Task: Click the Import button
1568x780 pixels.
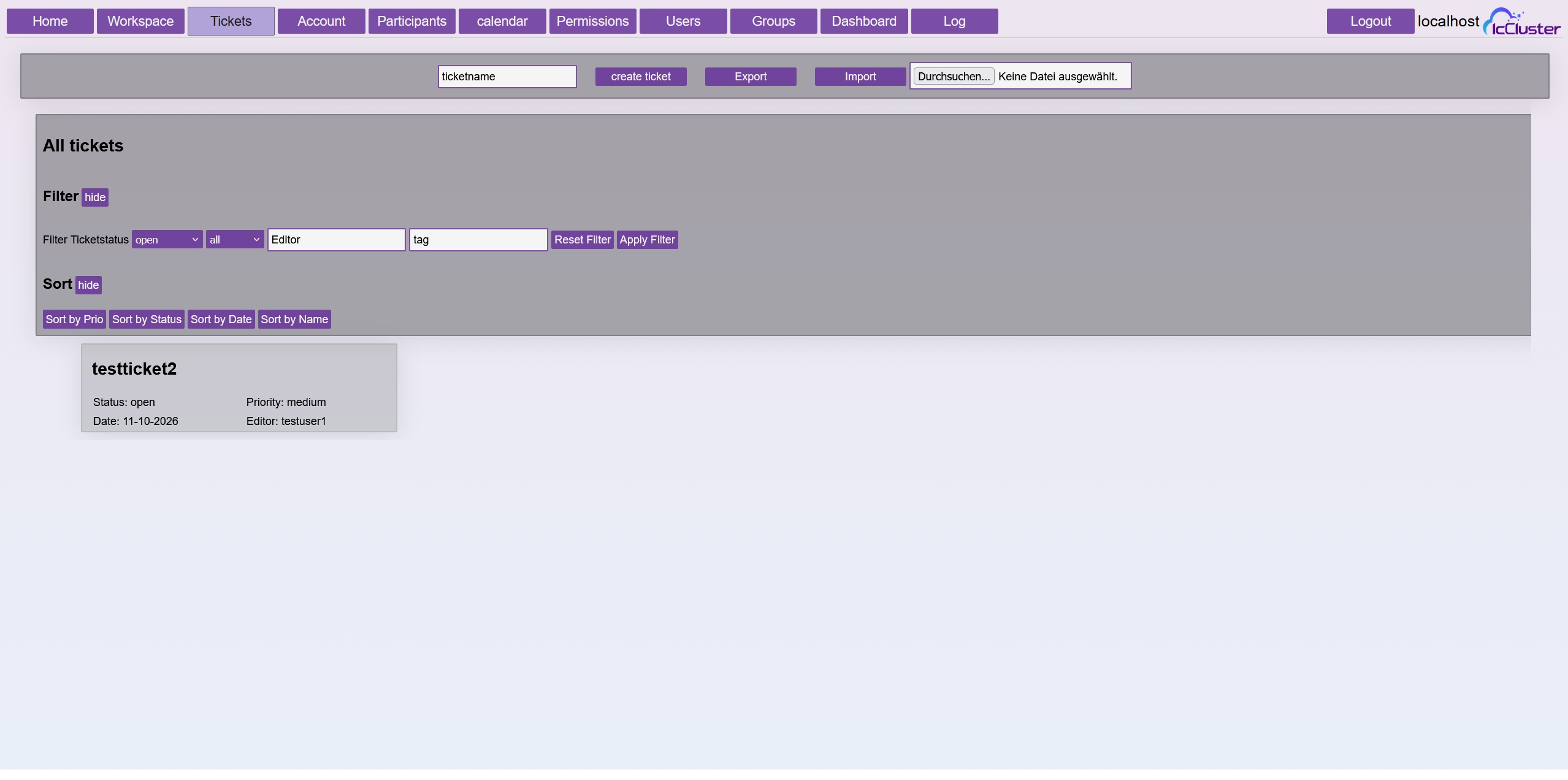Action: coord(860,77)
